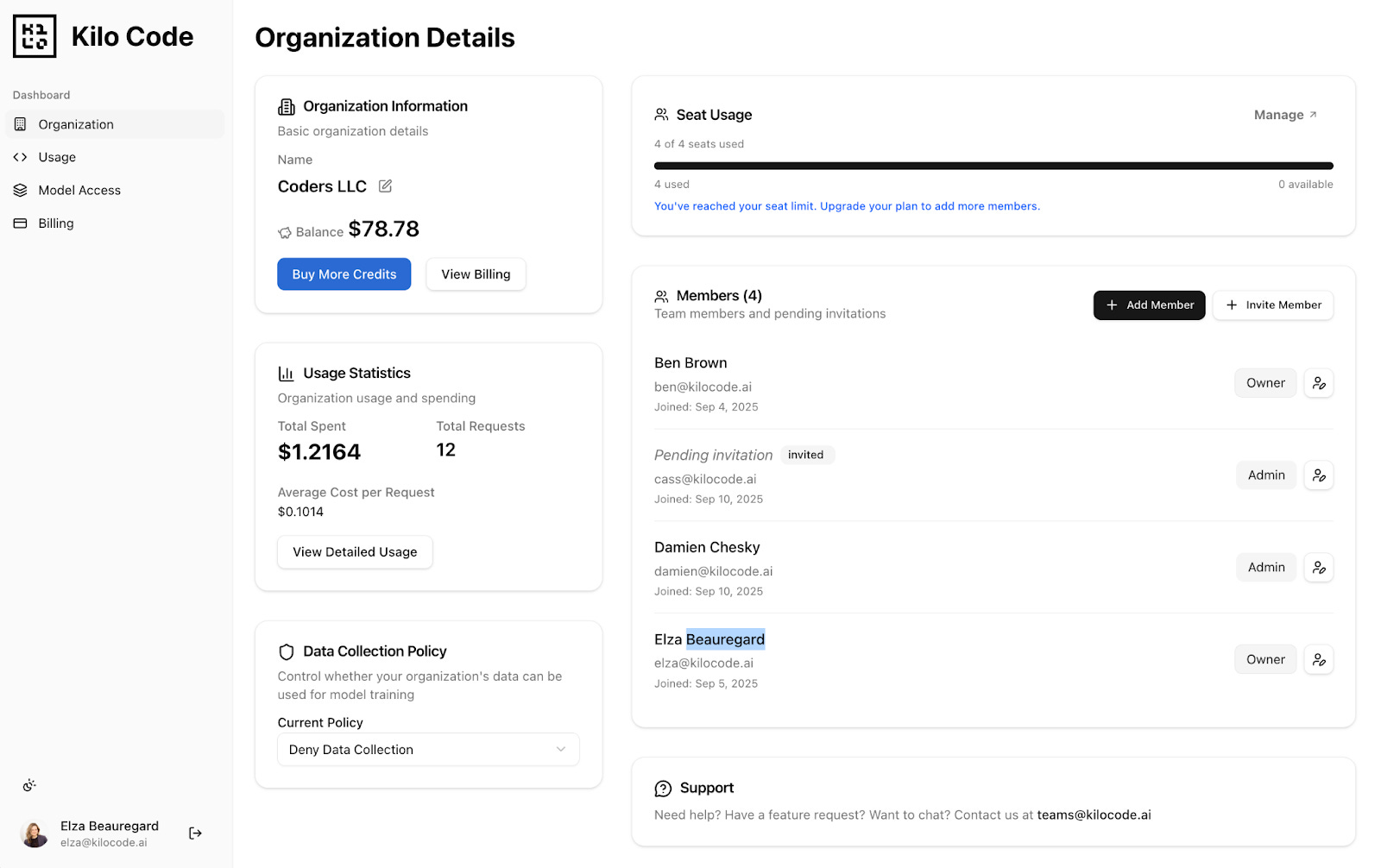Click the theme toggle icon in sidebar
Image resolution: width=1381 pixels, height=868 pixels.
click(29, 785)
